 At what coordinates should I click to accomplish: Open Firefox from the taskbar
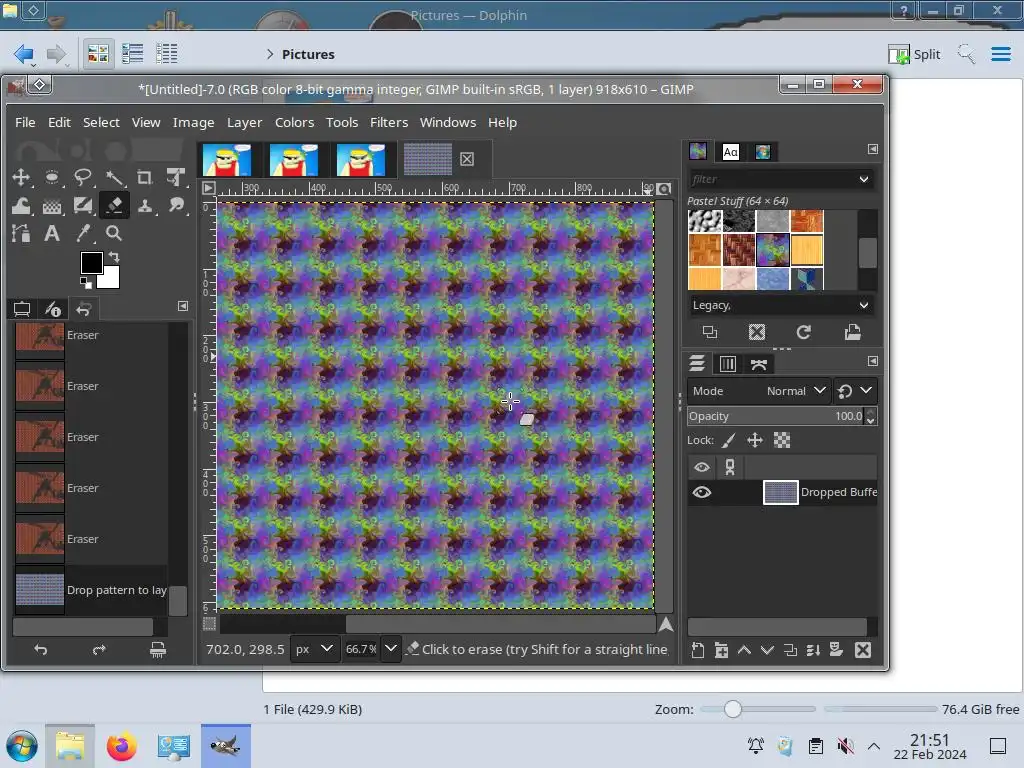point(121,746)
